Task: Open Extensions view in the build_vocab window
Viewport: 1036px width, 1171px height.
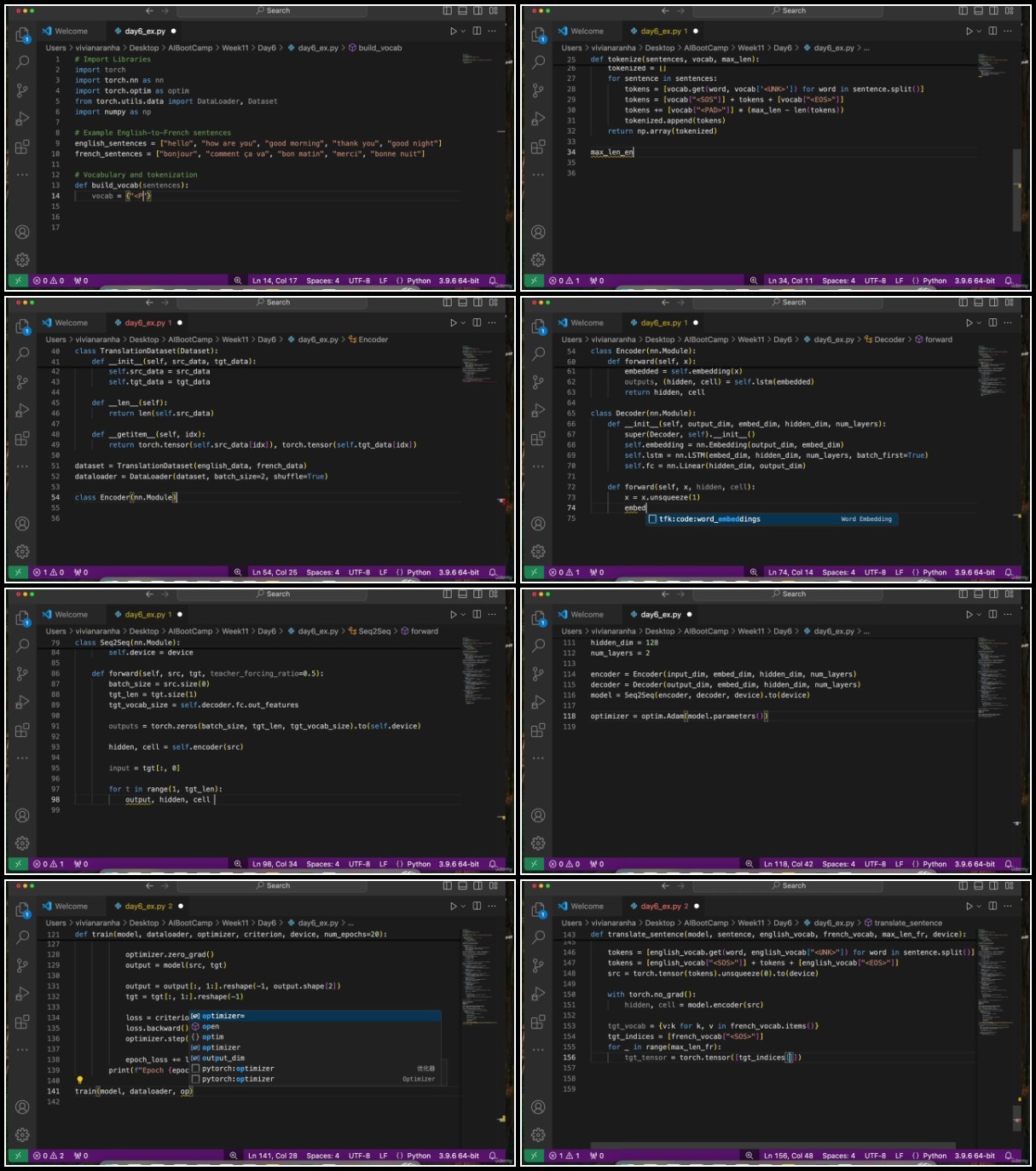Action: click(22, 147)
